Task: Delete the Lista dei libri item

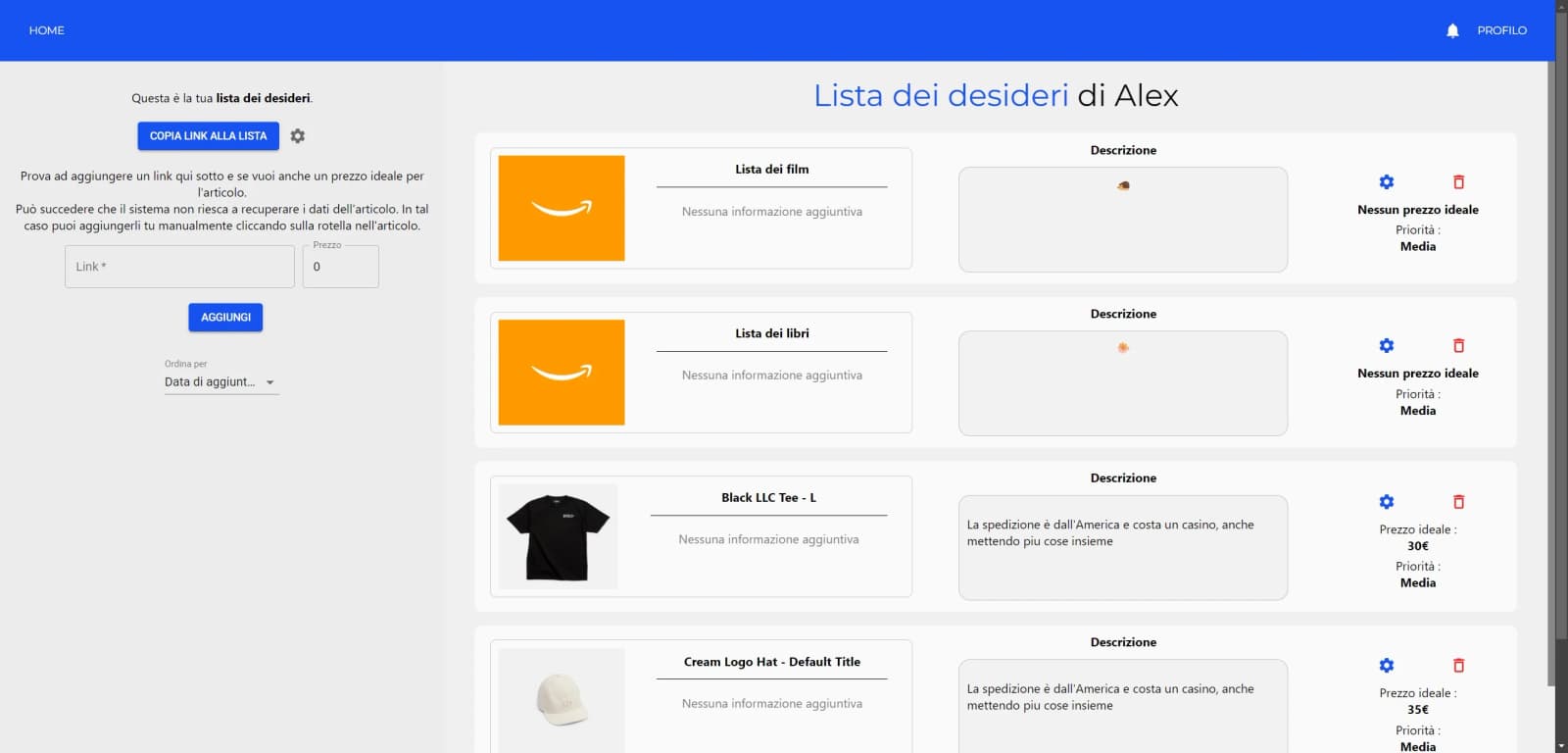Action: click(x=1458, y=346)
